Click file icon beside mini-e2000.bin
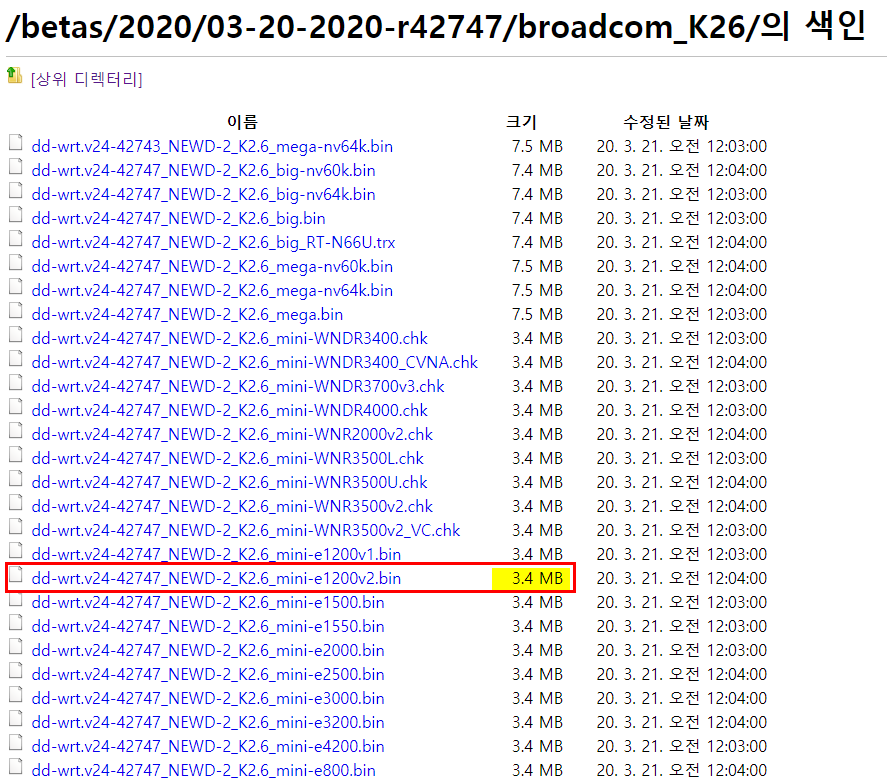 click(16, 647)
